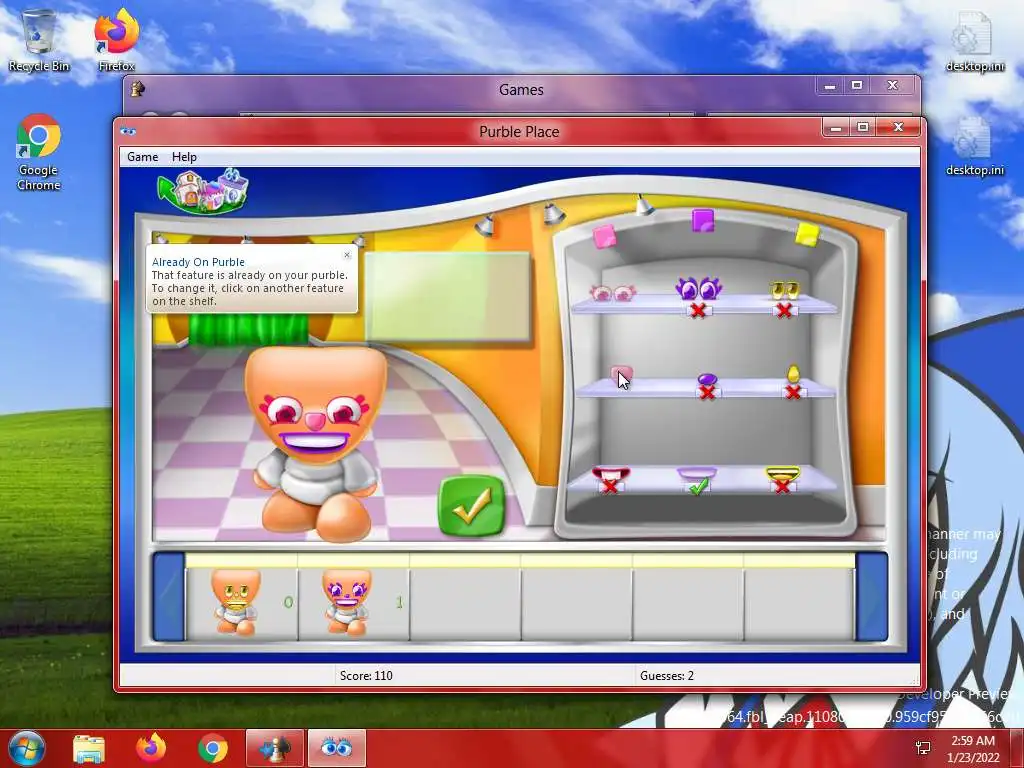Open the Google Chrome desktop shortcut
This screenshot has height=768, width=1024.
(x=39, y=152)
